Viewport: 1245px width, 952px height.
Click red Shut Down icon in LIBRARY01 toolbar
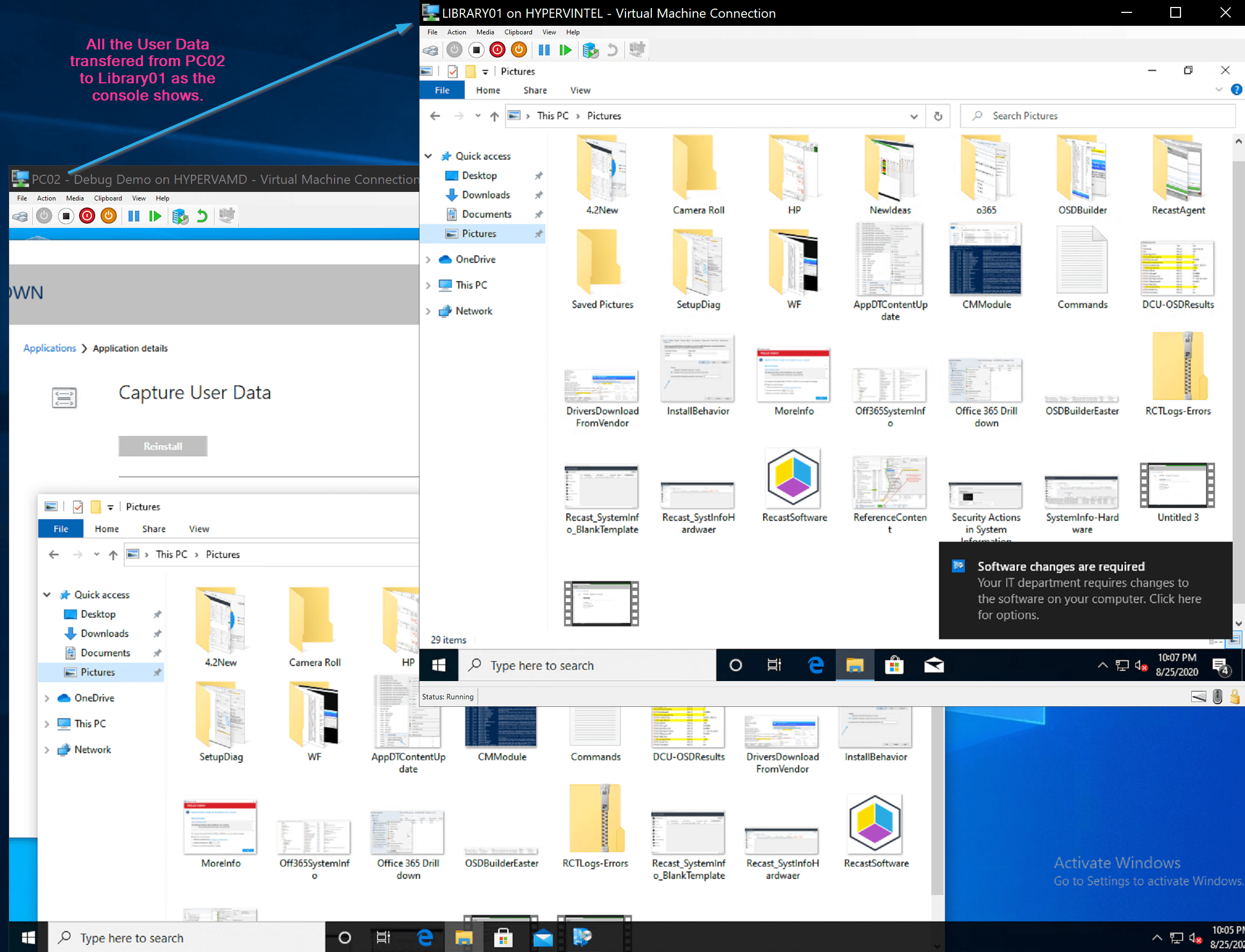(497, 51)
